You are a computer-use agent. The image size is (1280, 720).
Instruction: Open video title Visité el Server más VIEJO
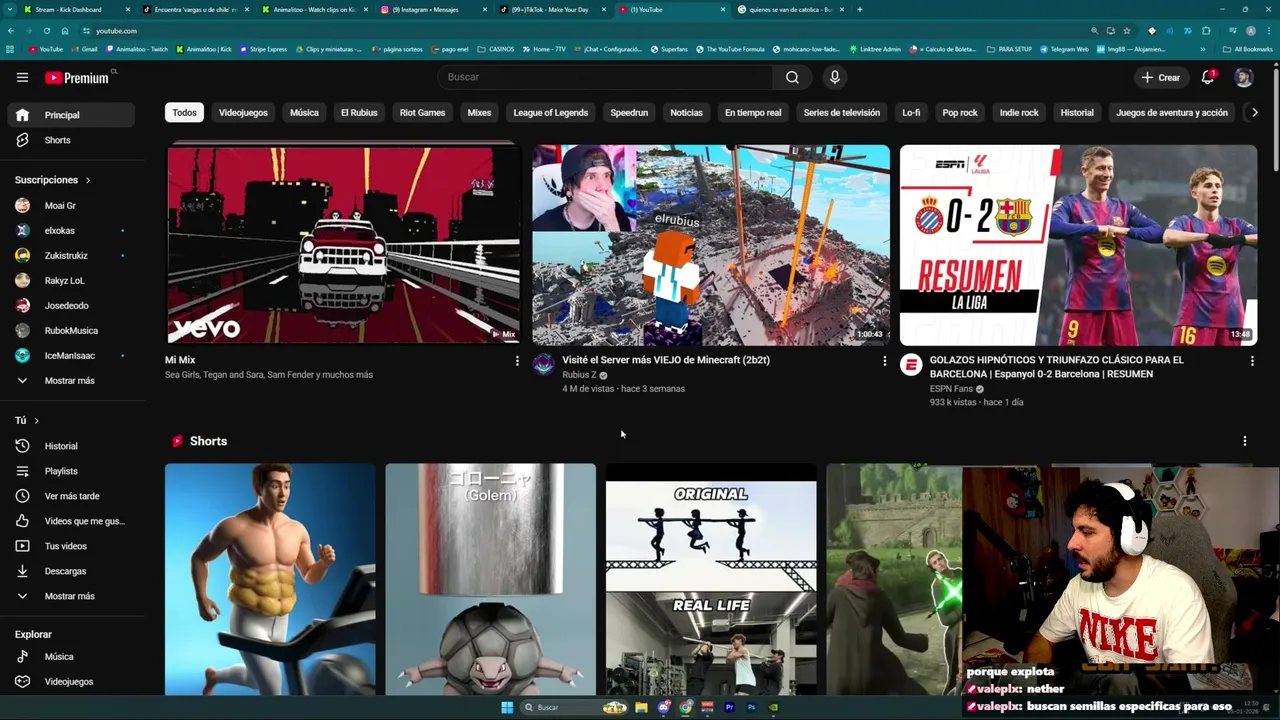point(666,360)
